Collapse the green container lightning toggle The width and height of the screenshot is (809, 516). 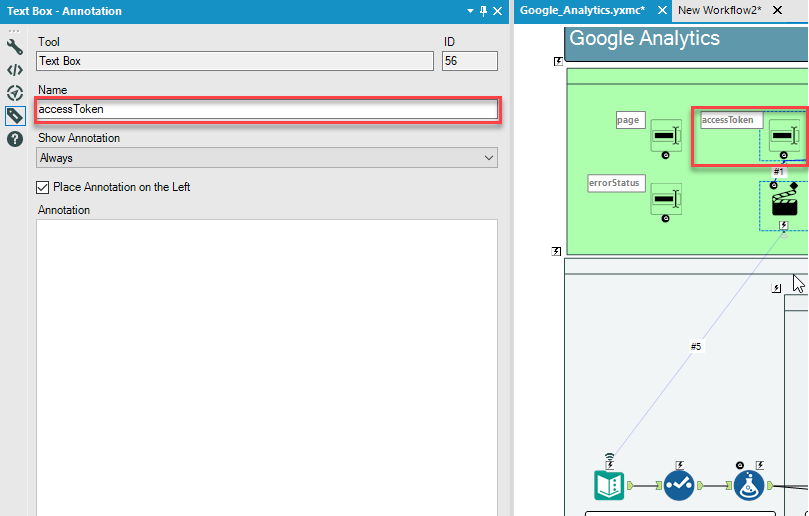[556, 251]
